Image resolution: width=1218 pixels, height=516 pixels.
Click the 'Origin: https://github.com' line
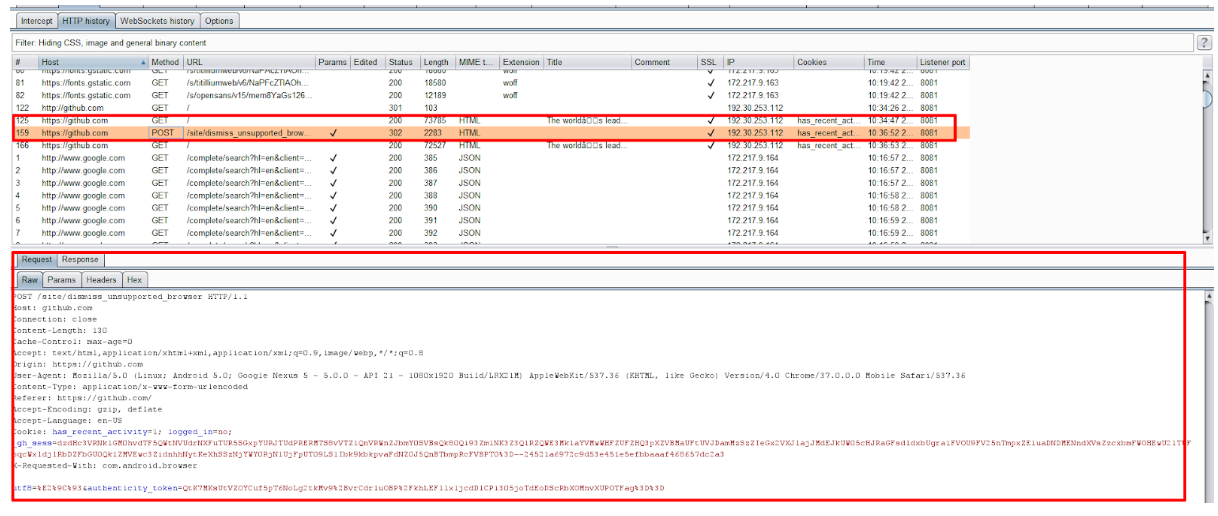coord(80,364)
